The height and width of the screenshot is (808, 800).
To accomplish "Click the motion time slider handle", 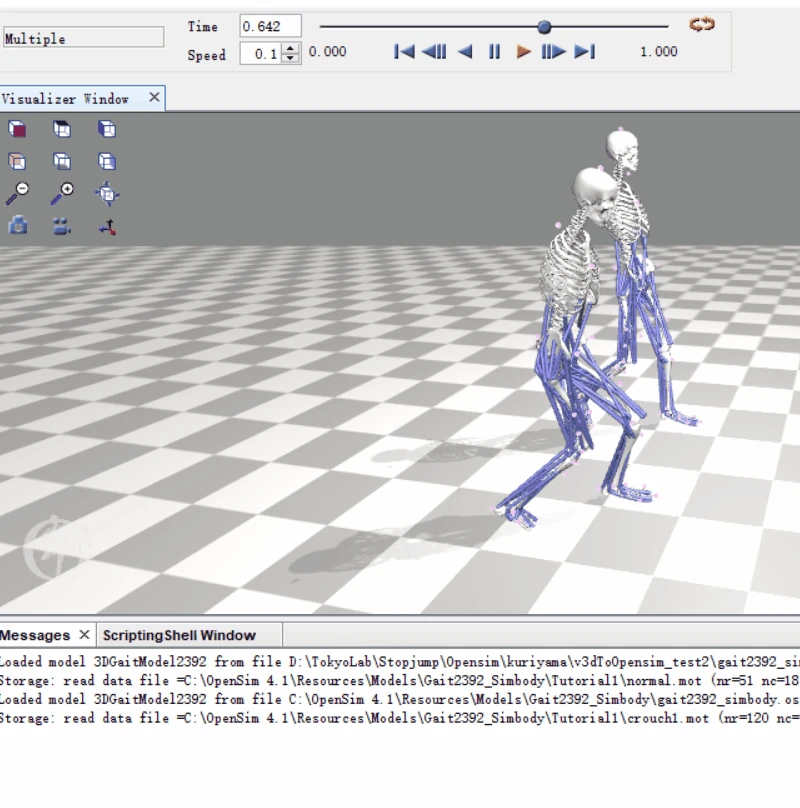I will pyautogui.click(x=544, y=27).
